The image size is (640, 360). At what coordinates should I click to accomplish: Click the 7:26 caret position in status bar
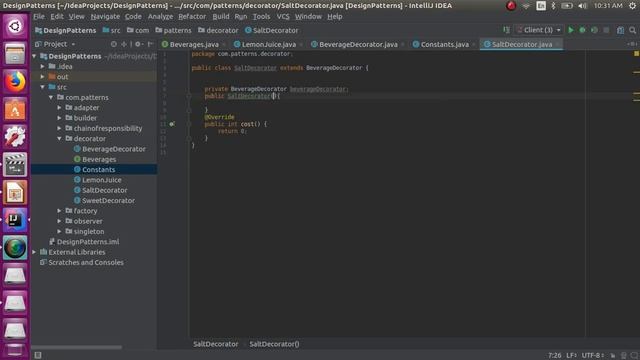coord(554,356)
